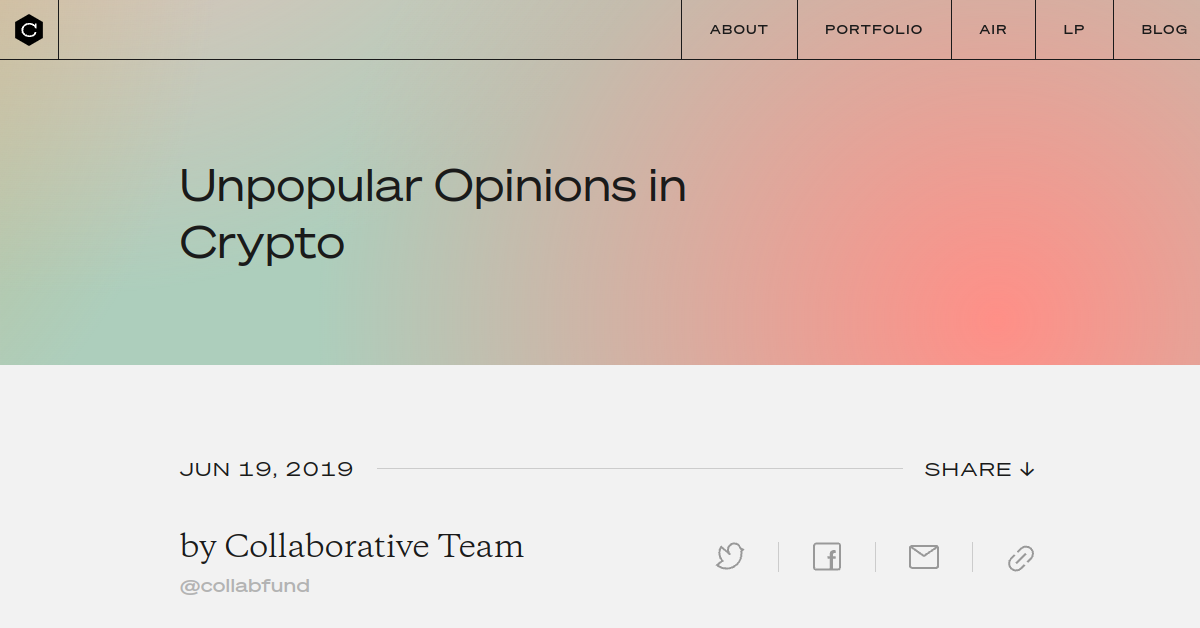Image resolution: width=1200 pixels, height=628 pixels.
Task: Open the ABOUT page
Action: [x=738, y=29]
